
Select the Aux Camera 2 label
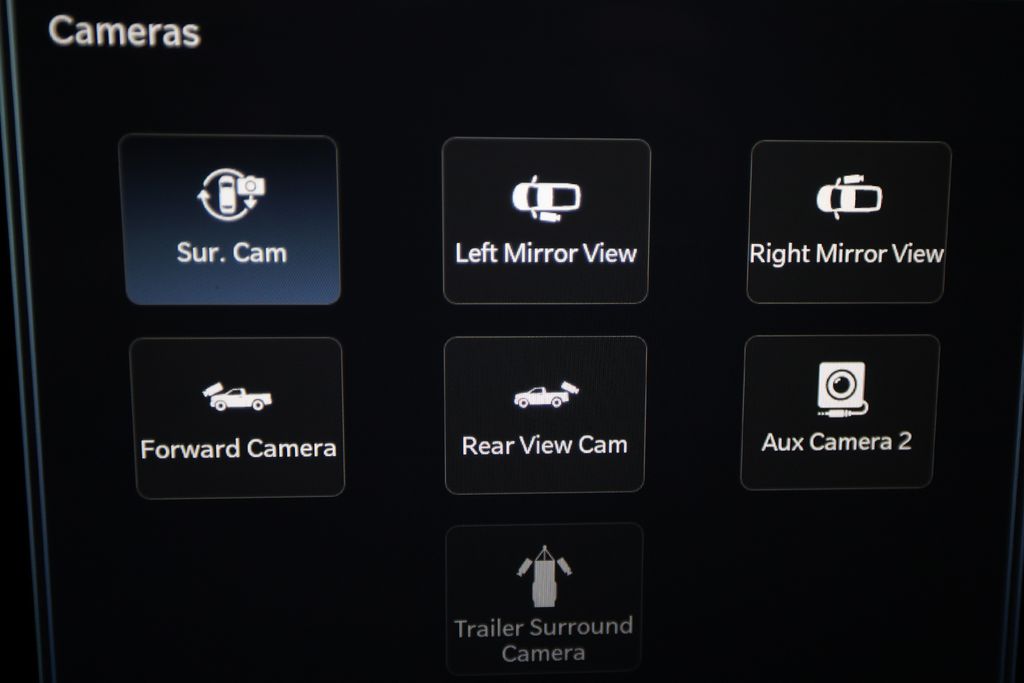(x=837, y=442)
